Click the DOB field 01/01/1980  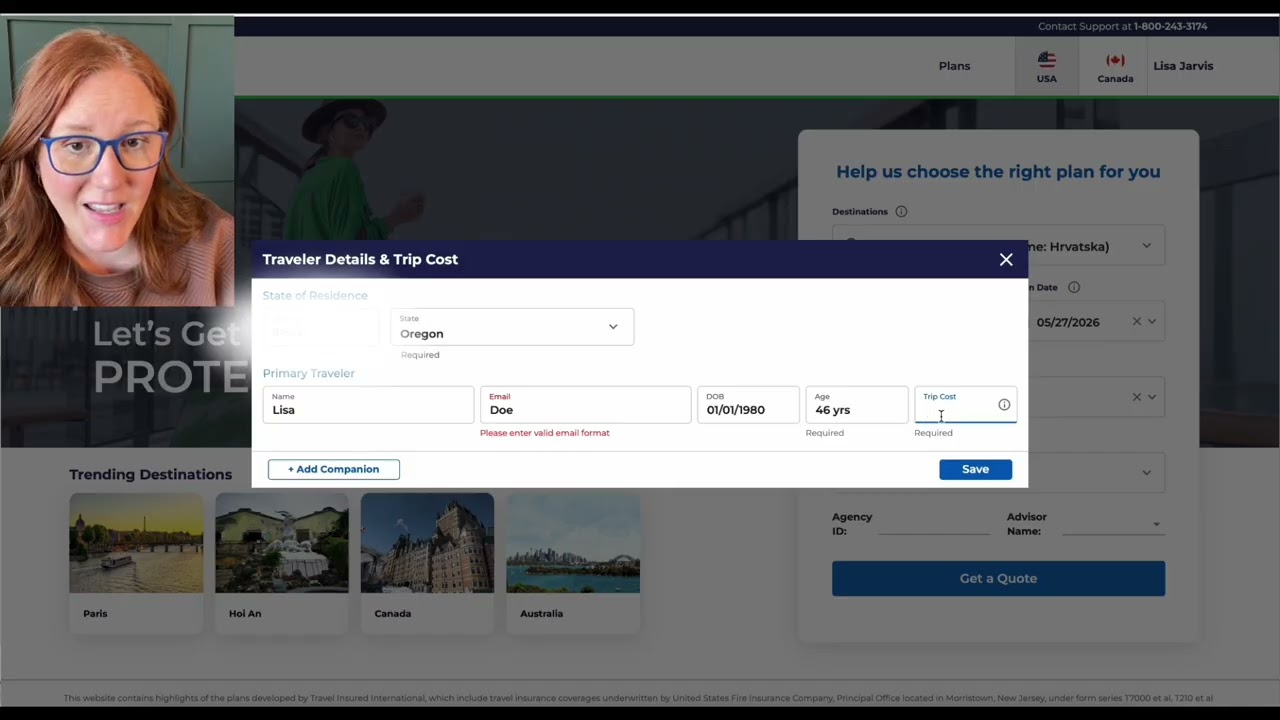pyautogui.click(x=748, y=405)
